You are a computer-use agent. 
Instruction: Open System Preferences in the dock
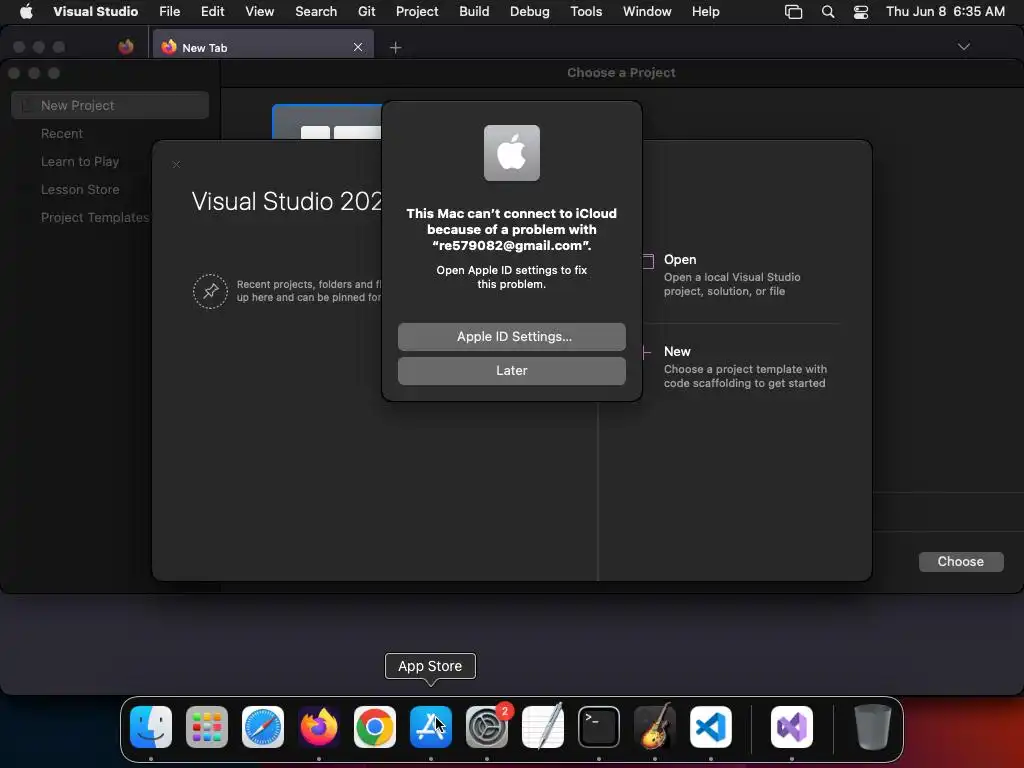[487, 727]
